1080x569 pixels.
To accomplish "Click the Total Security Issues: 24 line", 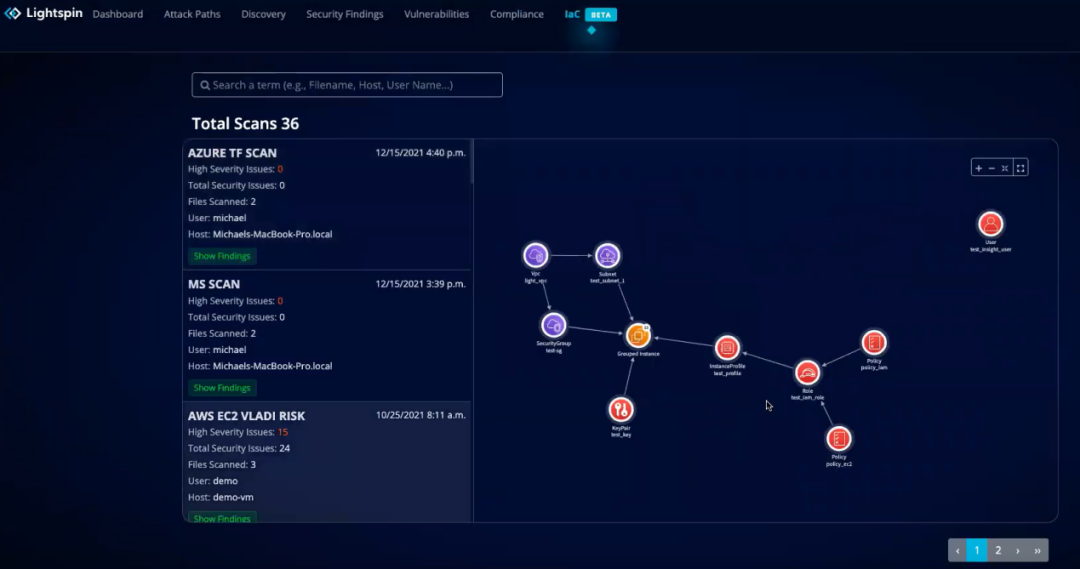I will point(239,448).
